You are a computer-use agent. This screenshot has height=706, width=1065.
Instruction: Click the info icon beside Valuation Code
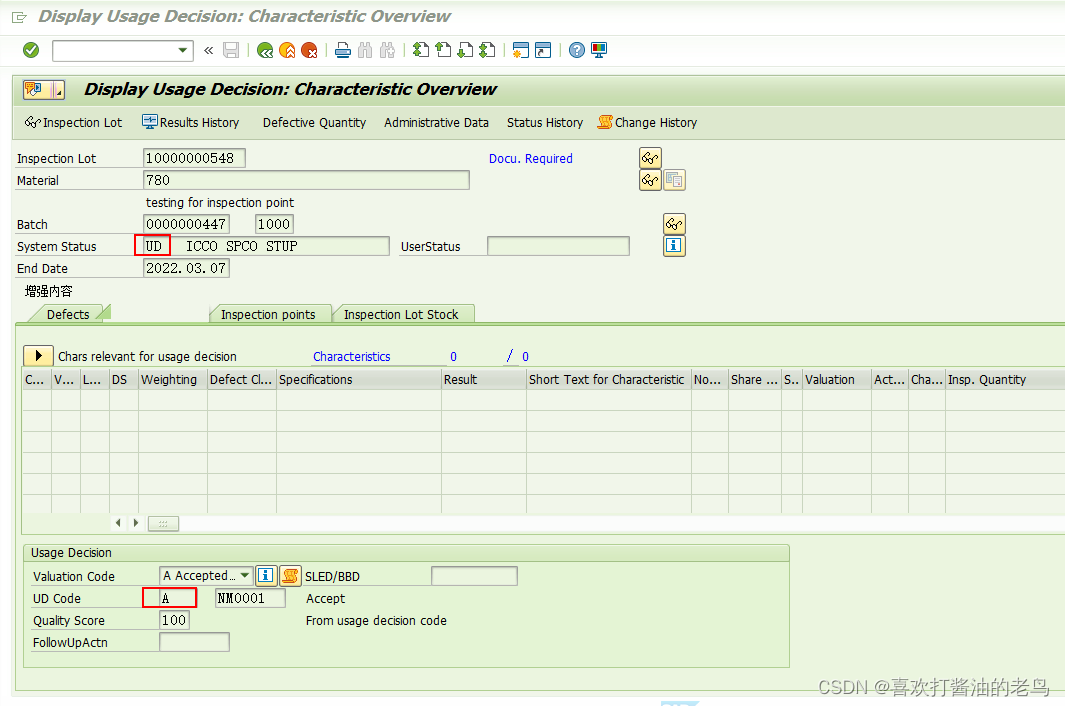coord(266,576)
